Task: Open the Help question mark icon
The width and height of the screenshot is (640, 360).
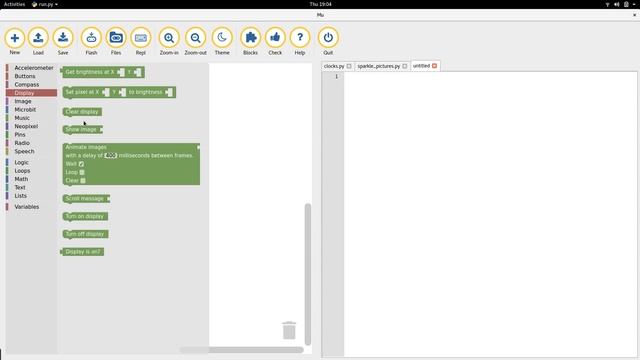Action: (x=300, y=38)
